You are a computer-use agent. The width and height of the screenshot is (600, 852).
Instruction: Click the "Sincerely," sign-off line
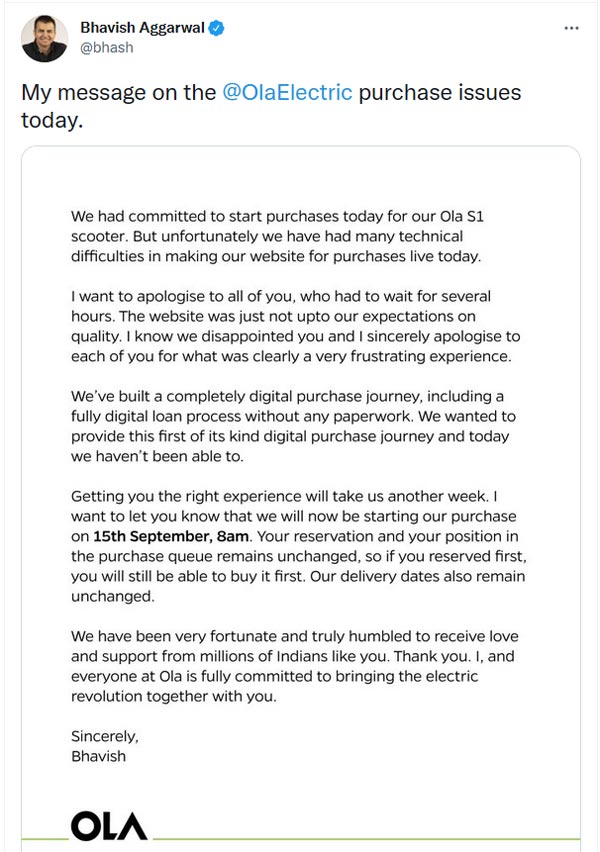pyautogui.click(x=105, y=736)
